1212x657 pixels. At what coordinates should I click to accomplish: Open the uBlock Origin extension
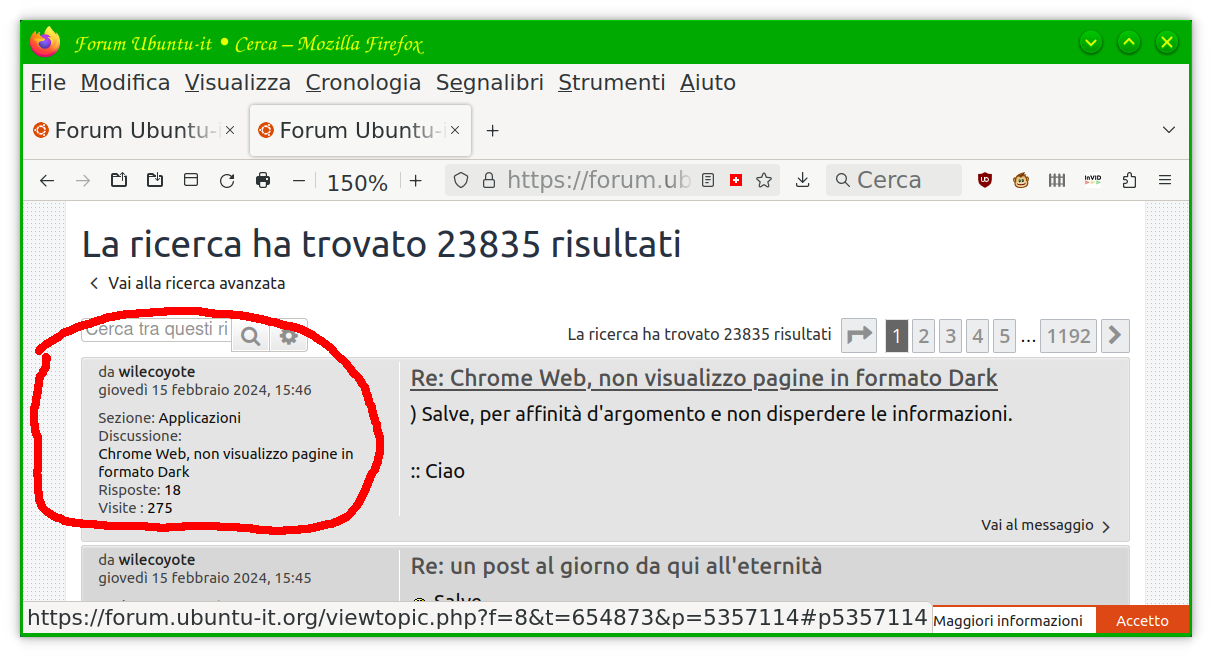point(985,181)
